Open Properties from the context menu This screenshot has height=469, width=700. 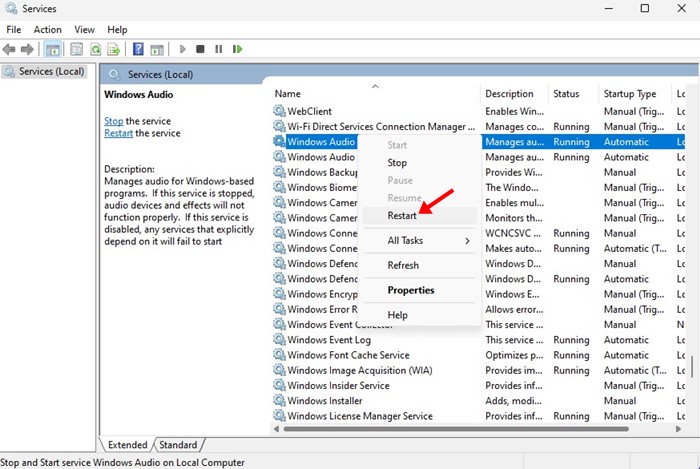click(x=411, y=290)
